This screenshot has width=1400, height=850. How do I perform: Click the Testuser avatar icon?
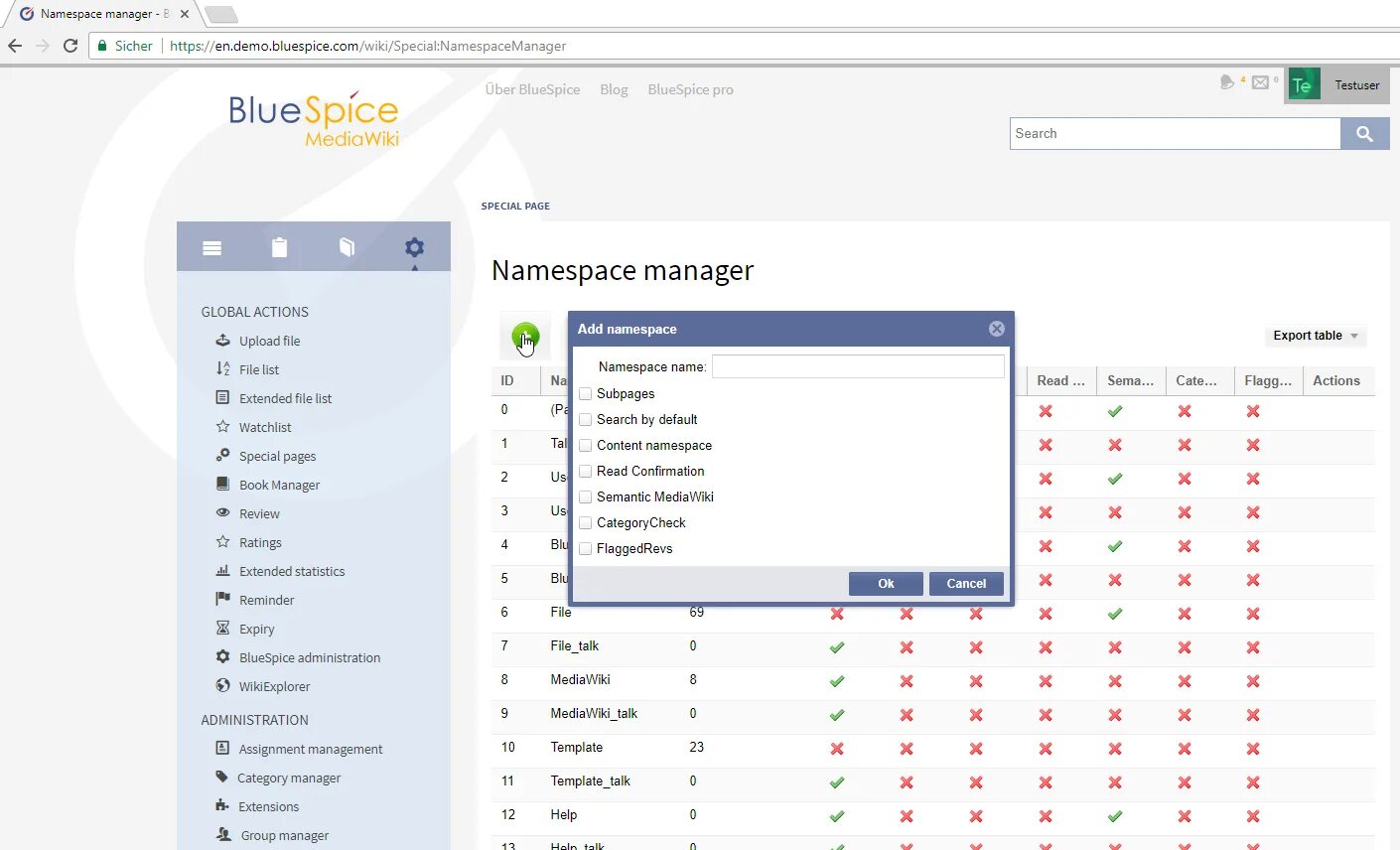pyautogui.click(x=1304, y=85)
